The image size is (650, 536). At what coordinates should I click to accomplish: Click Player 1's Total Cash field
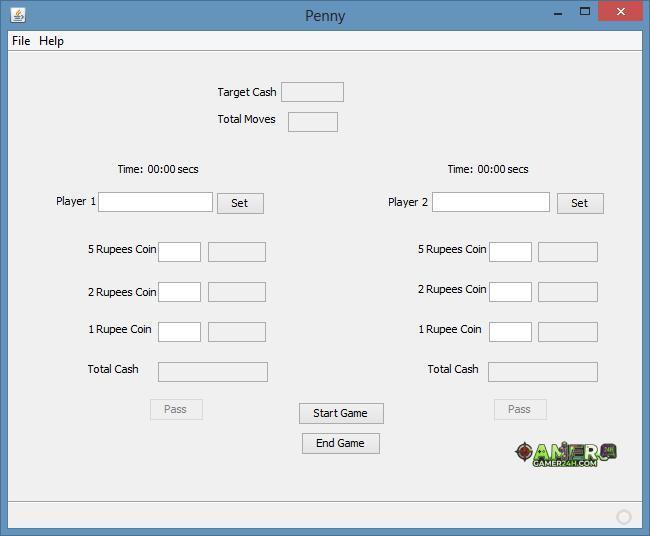[x=213, y=372]
